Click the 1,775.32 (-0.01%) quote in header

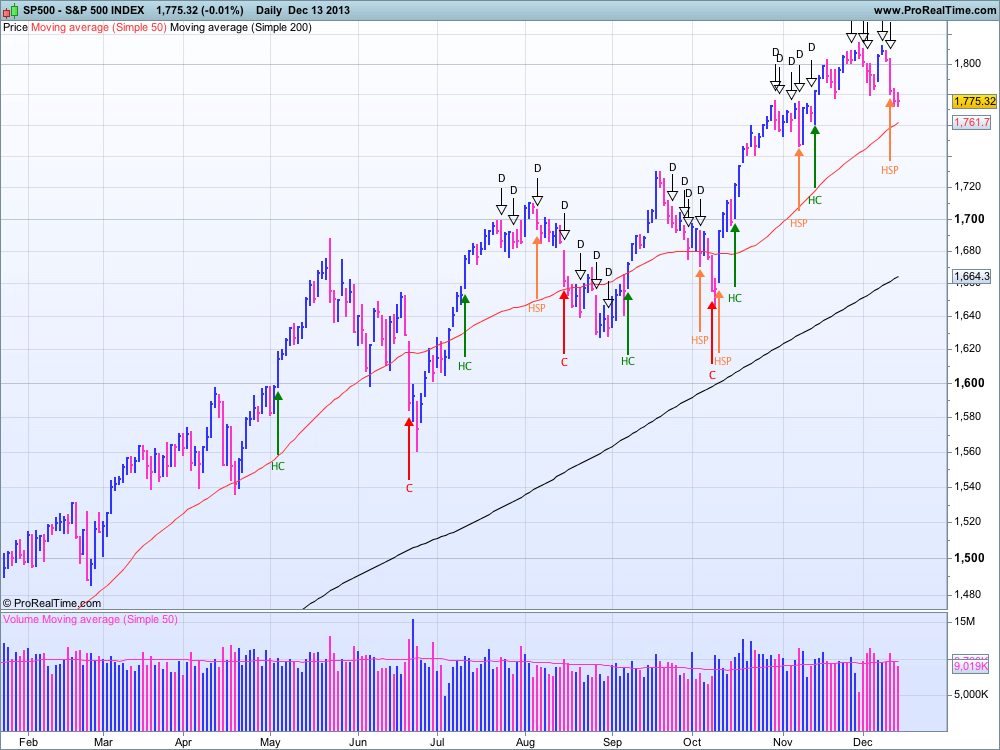[x=200, y=10]
